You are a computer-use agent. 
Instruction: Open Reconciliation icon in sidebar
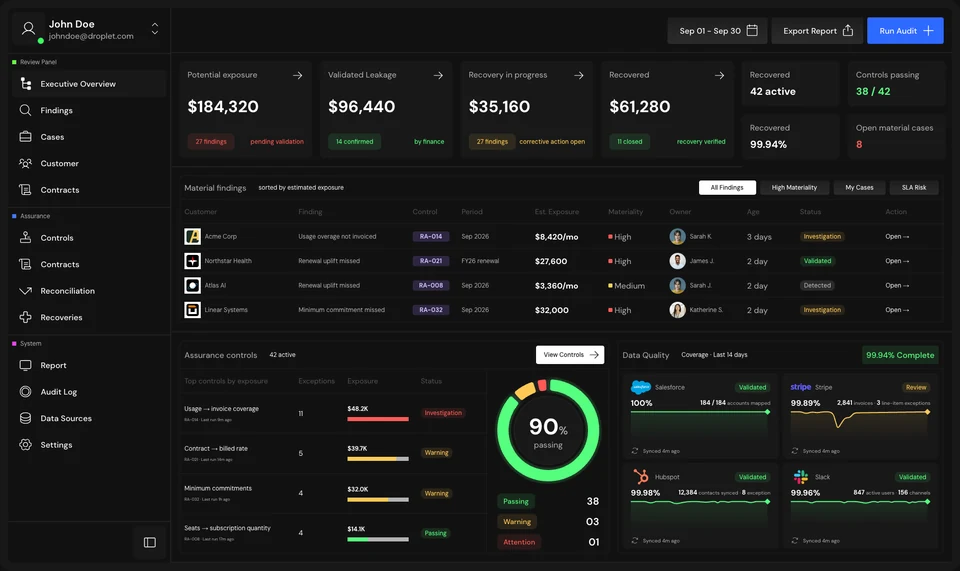point(25,291)
